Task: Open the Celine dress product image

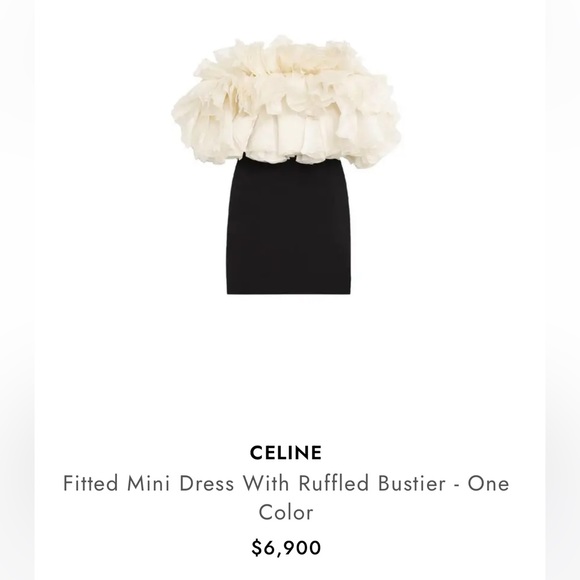Action: (x=286, y=165)
